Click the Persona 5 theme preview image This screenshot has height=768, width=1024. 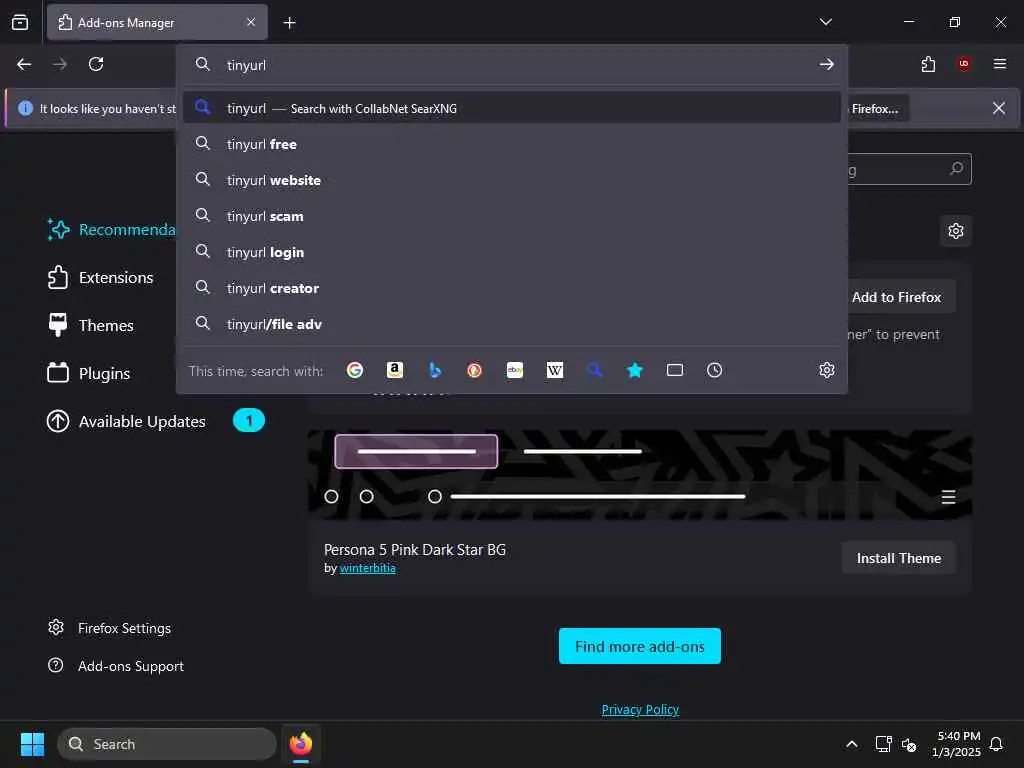tap(639, 475)
